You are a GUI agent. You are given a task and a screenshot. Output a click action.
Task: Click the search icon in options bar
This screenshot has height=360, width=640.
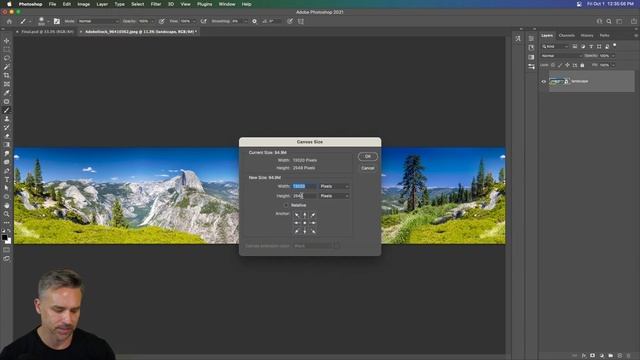[x=609, y=21]
